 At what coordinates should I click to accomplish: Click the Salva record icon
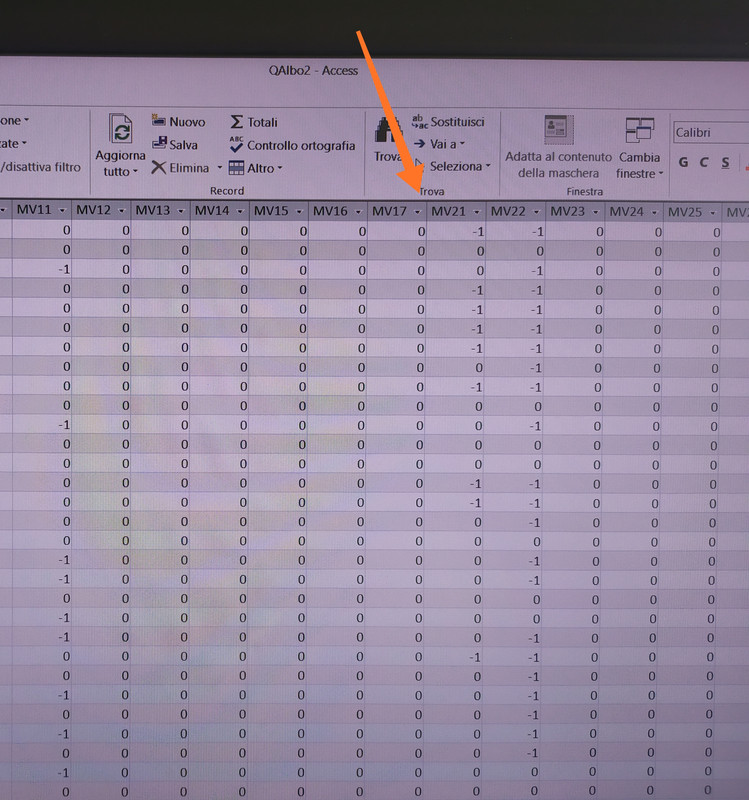coord(159,143)
